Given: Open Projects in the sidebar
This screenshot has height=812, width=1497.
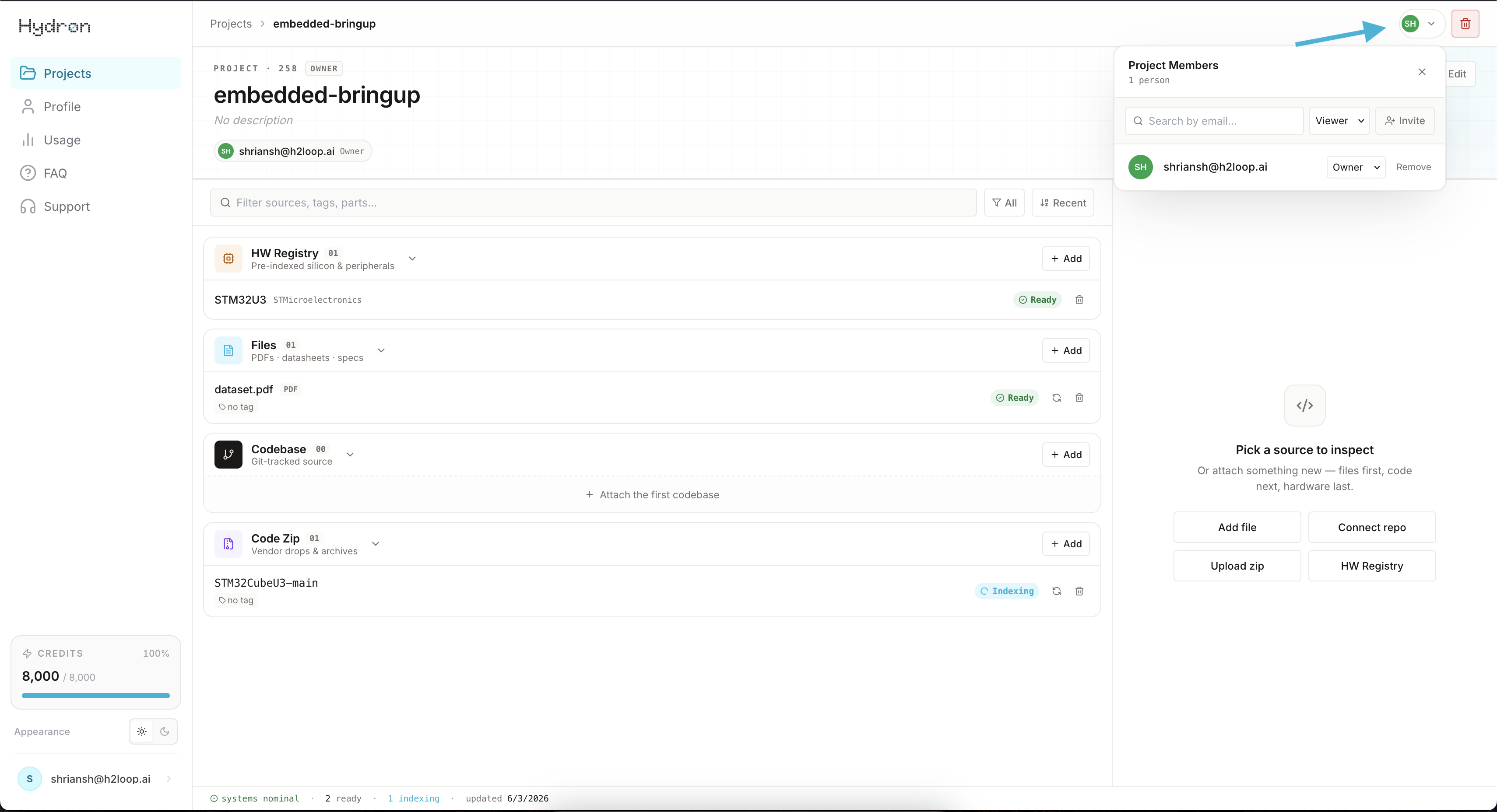Looking at the screenshot, I should coord(96,73).
